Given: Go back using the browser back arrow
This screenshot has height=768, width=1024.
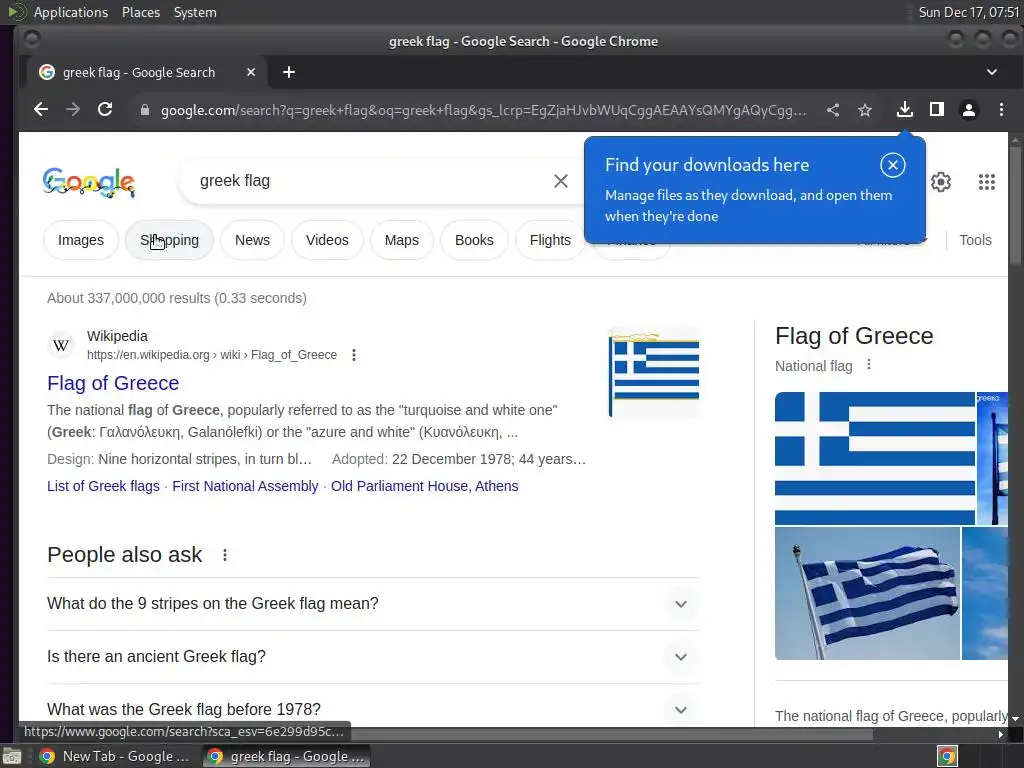Looking at the screenshot, I should 40,110.
